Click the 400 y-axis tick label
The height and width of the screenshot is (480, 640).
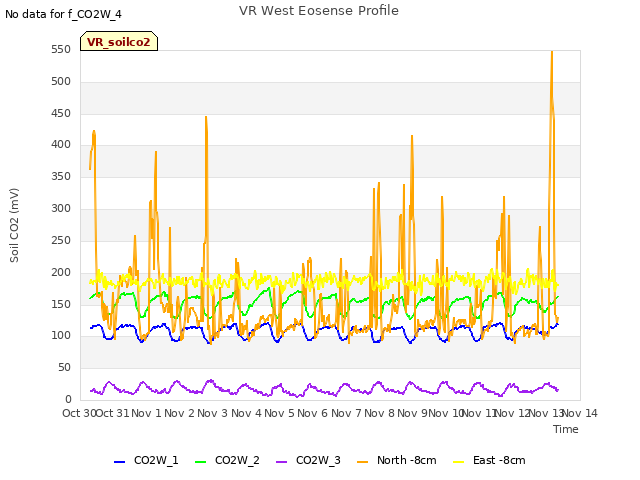pos(61,144)
